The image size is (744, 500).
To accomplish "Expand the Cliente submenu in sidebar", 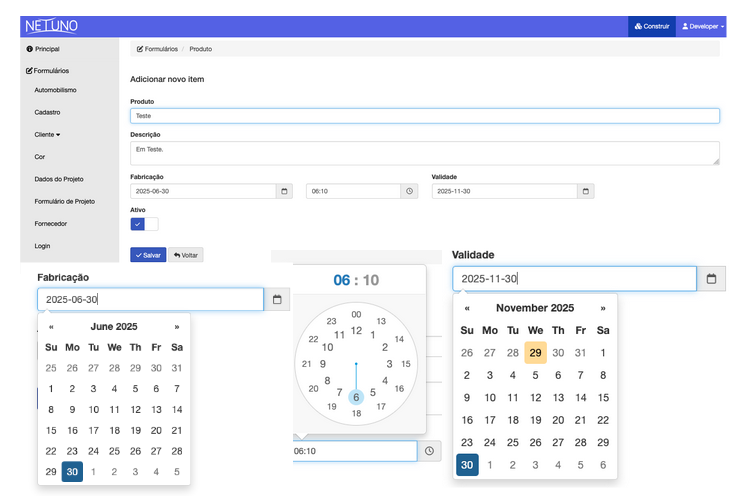I will click(47, 134).
